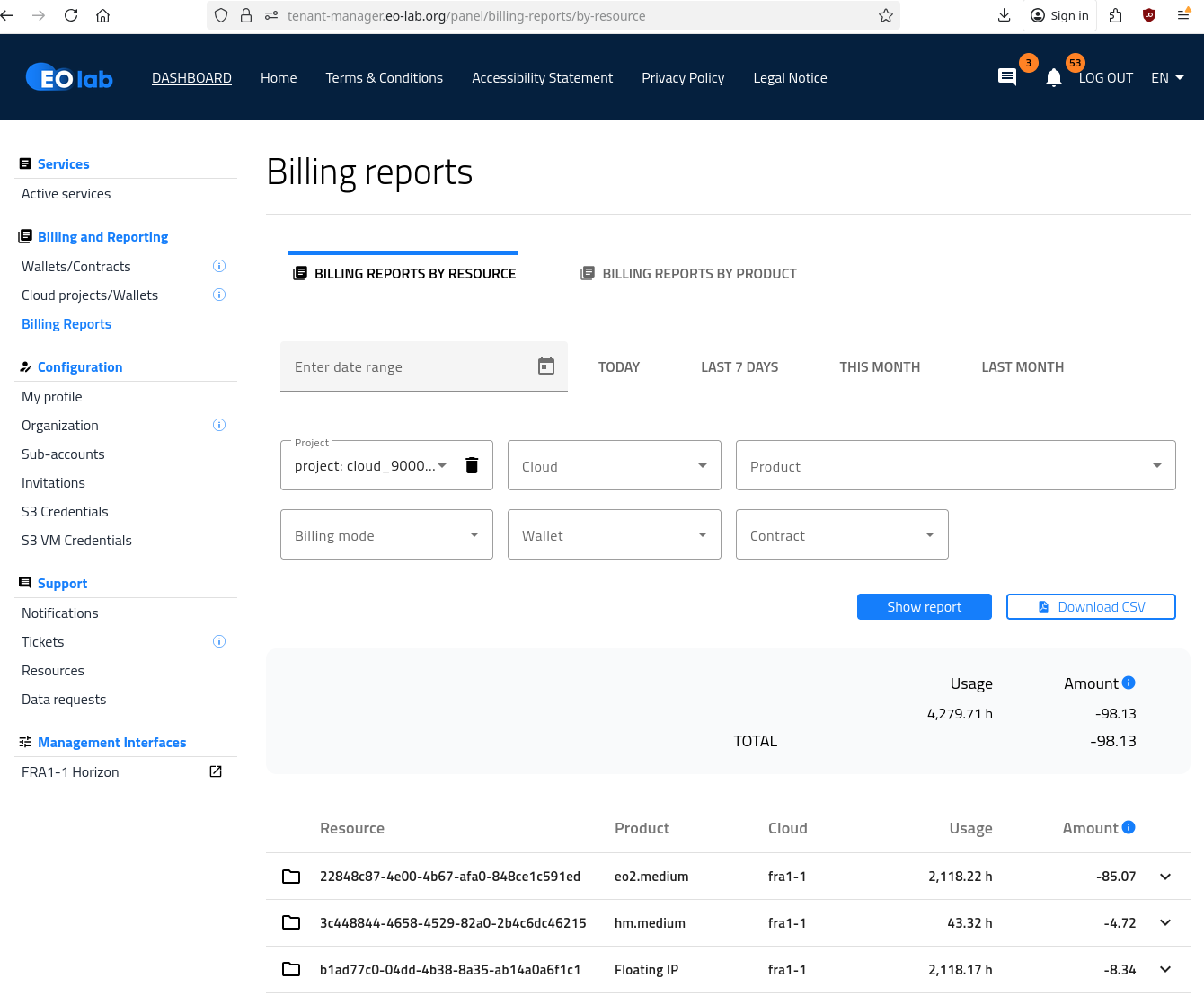Image resolution: width=1204 pixels, height=996 pixels.
Task: Click the info icon next to Wallets/Contracts
Action: tap(219, 267)
